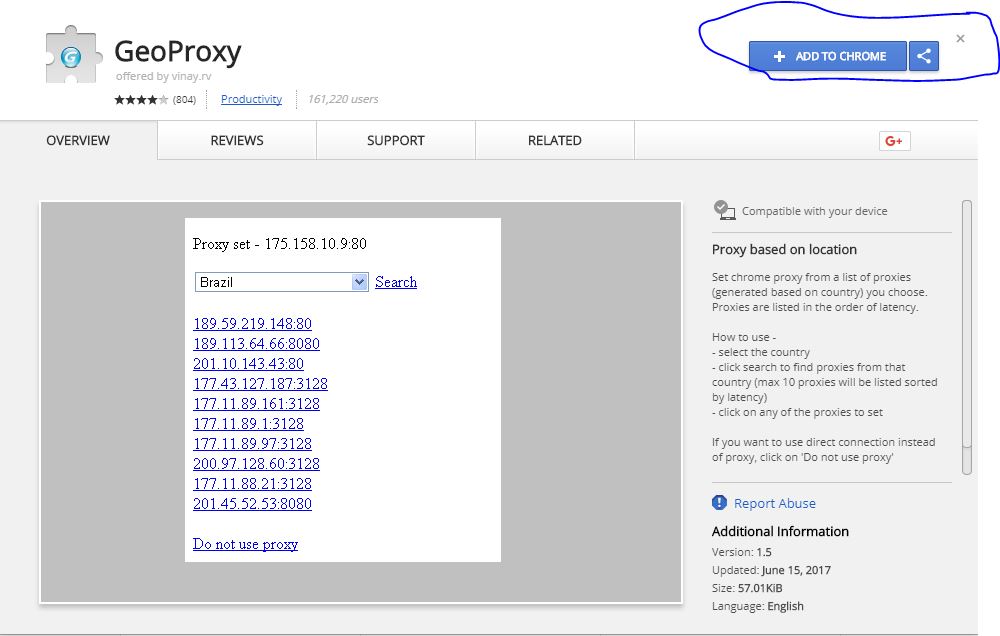
Task: Open the Support tab
Action: point(395,140)
